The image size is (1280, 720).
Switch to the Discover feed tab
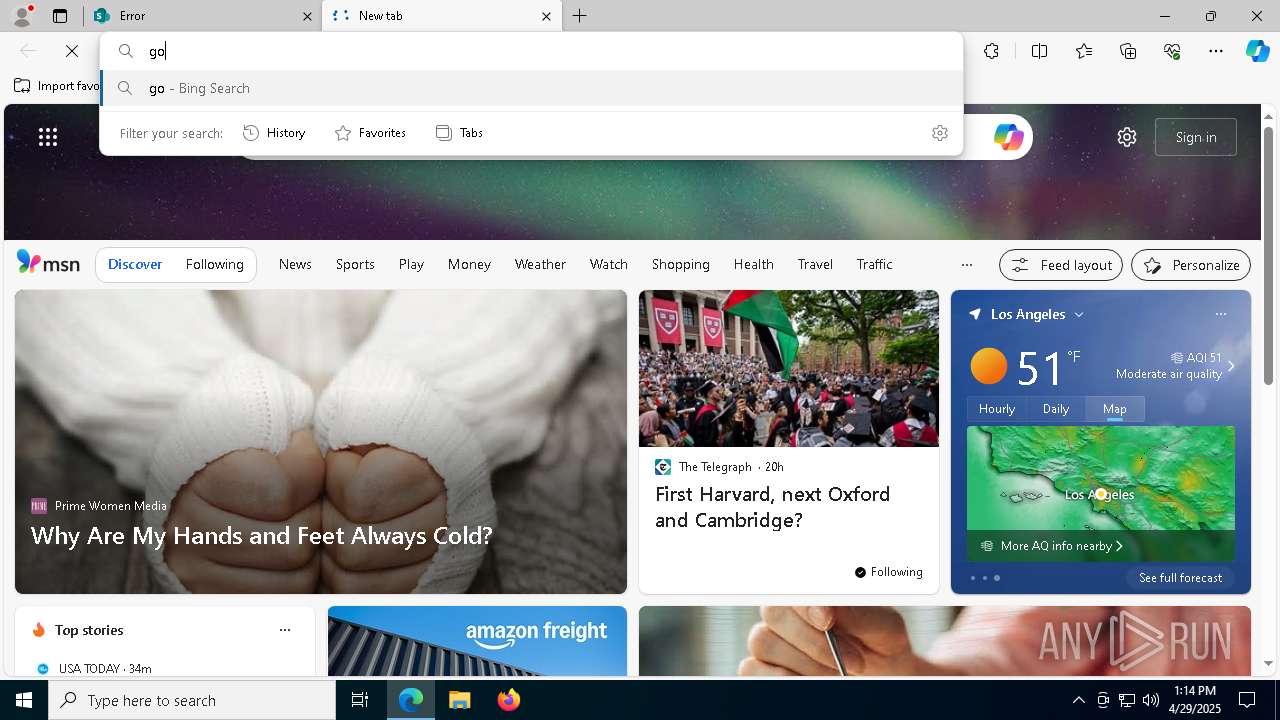click(x=135, y=264)
